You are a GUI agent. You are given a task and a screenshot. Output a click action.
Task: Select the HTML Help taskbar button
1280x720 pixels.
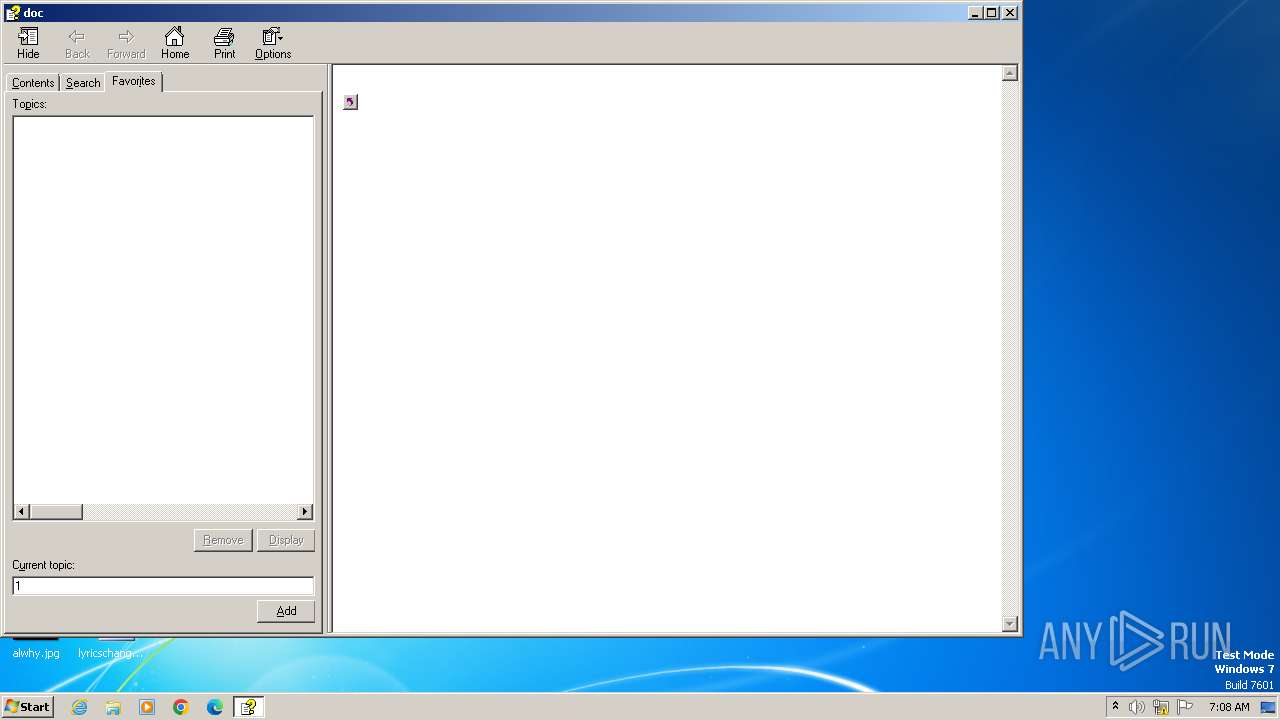tap(248, 707)
